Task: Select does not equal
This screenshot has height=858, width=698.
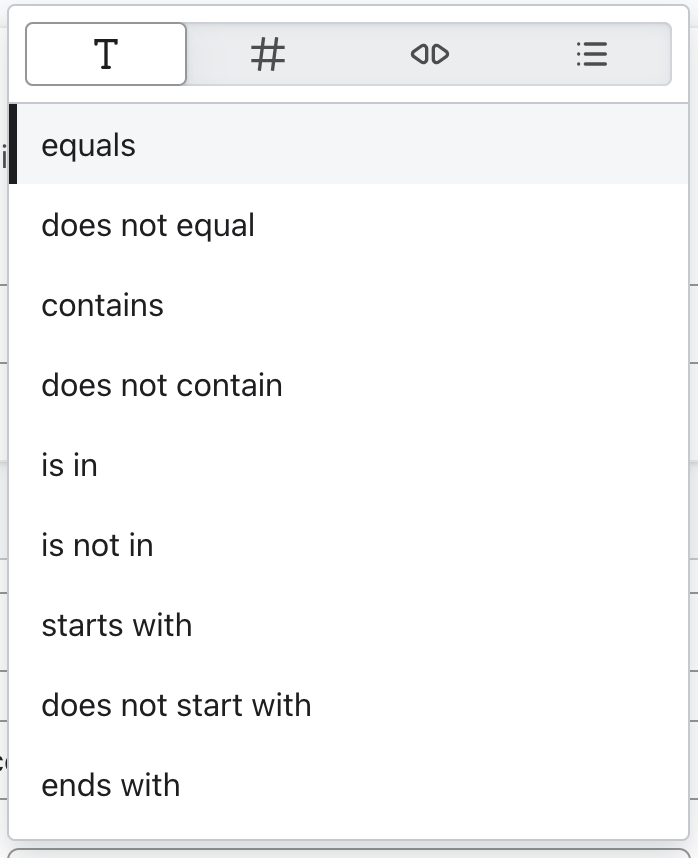Action: 147,225
